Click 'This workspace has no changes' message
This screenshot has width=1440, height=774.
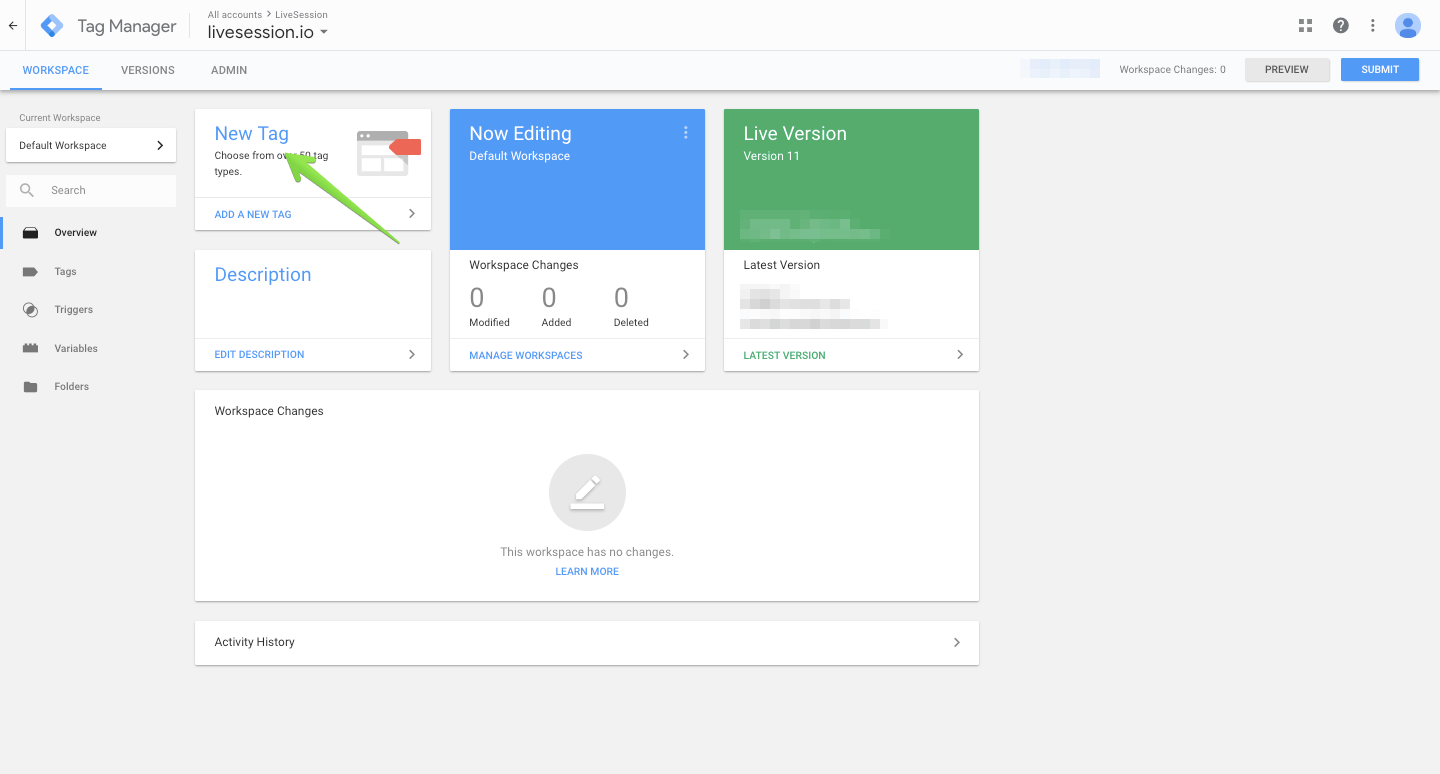587,552
